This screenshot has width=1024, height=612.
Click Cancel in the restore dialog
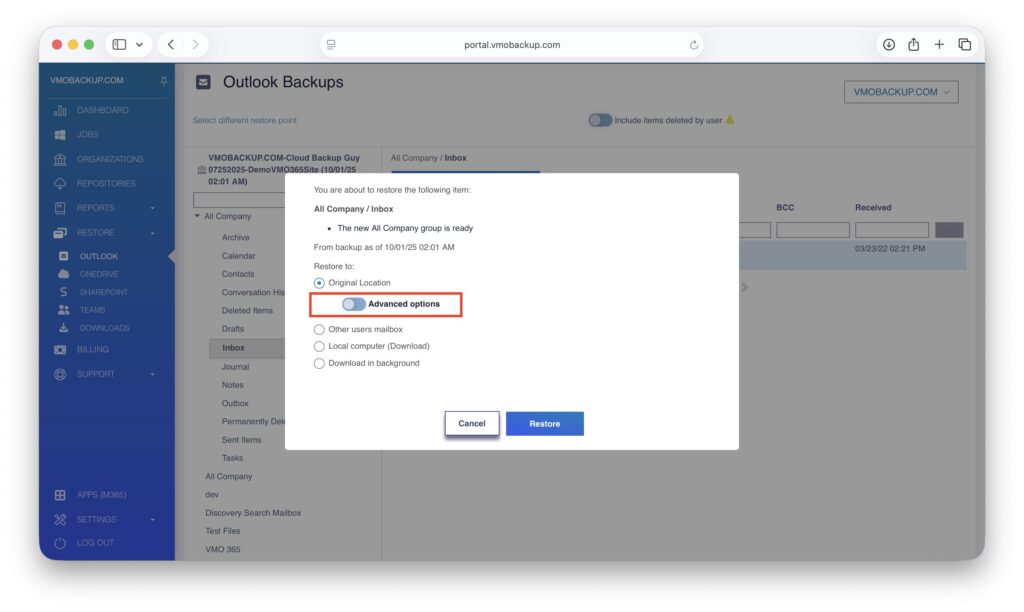click(471, 424)
